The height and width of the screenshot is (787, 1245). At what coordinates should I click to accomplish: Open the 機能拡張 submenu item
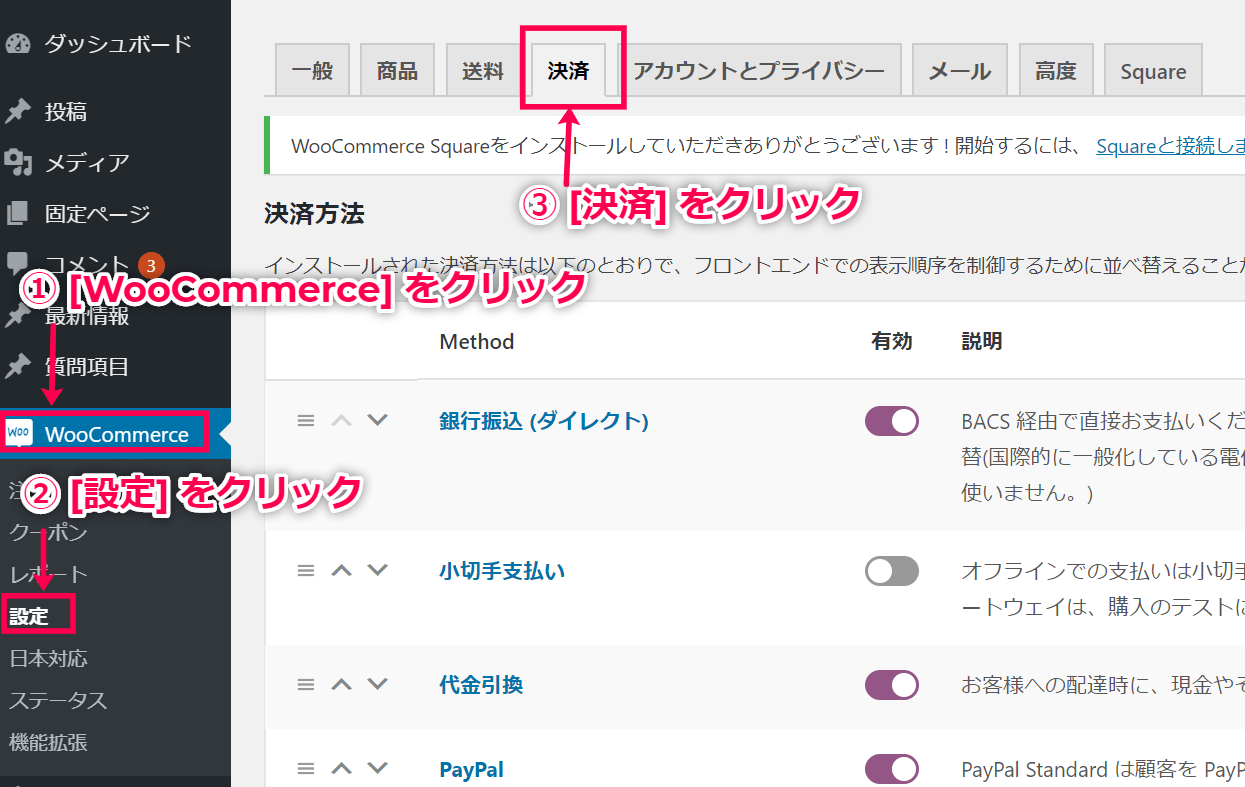click(x=48, y=742)
